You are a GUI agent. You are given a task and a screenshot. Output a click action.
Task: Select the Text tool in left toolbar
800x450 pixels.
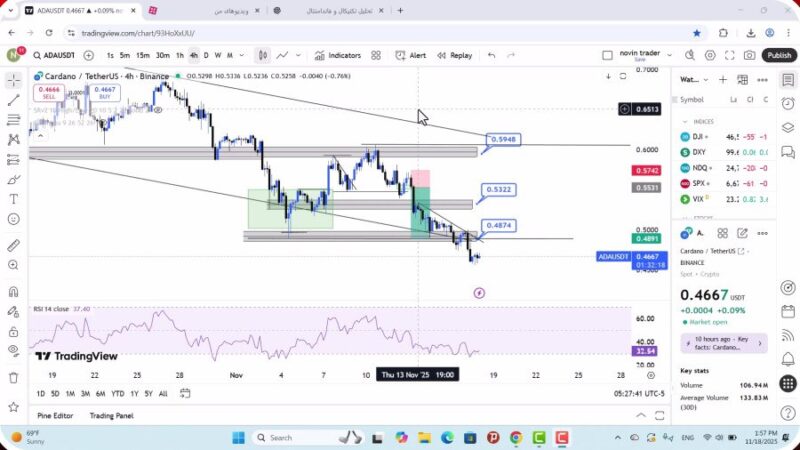tap(13, 198)
